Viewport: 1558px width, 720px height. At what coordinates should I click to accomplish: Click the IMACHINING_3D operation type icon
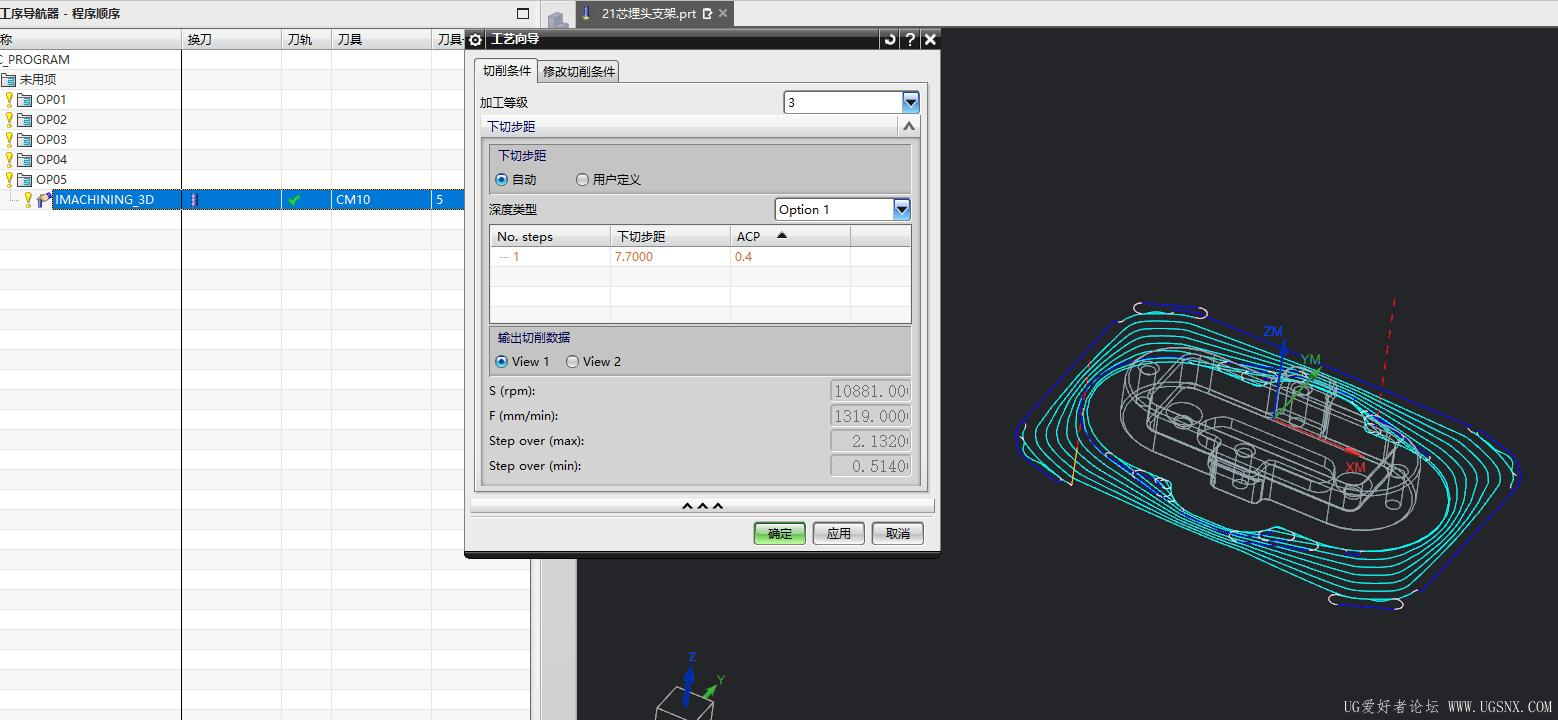pyautogui.click(x=44, y=200)
